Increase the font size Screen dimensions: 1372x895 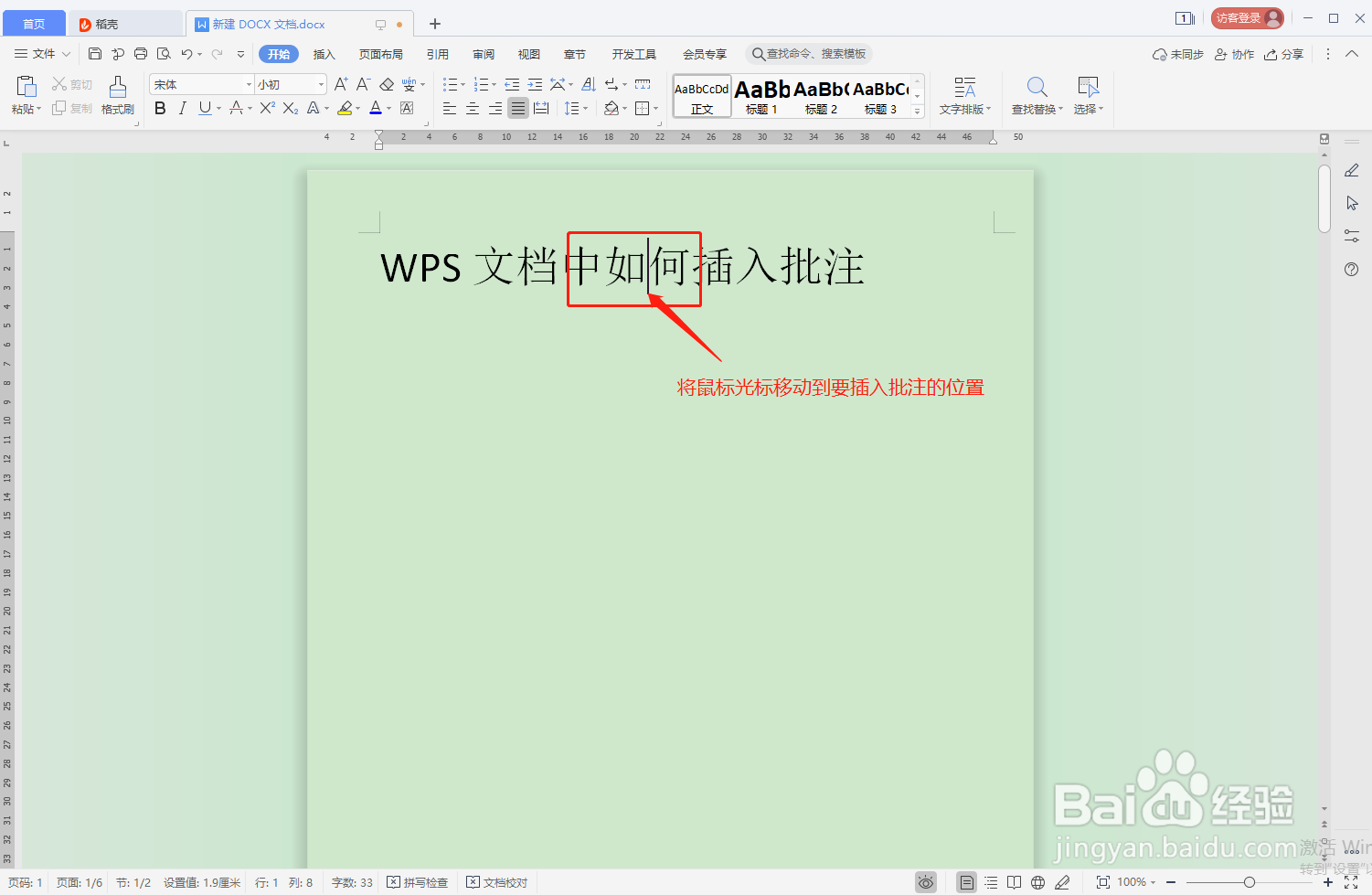pos(341,84)
